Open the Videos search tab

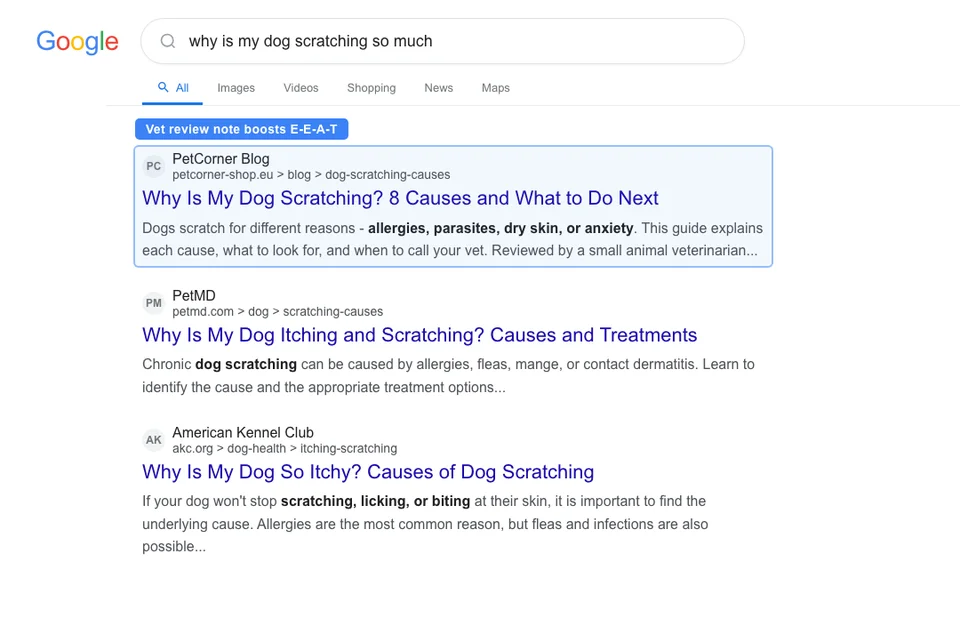pos(300,88)
